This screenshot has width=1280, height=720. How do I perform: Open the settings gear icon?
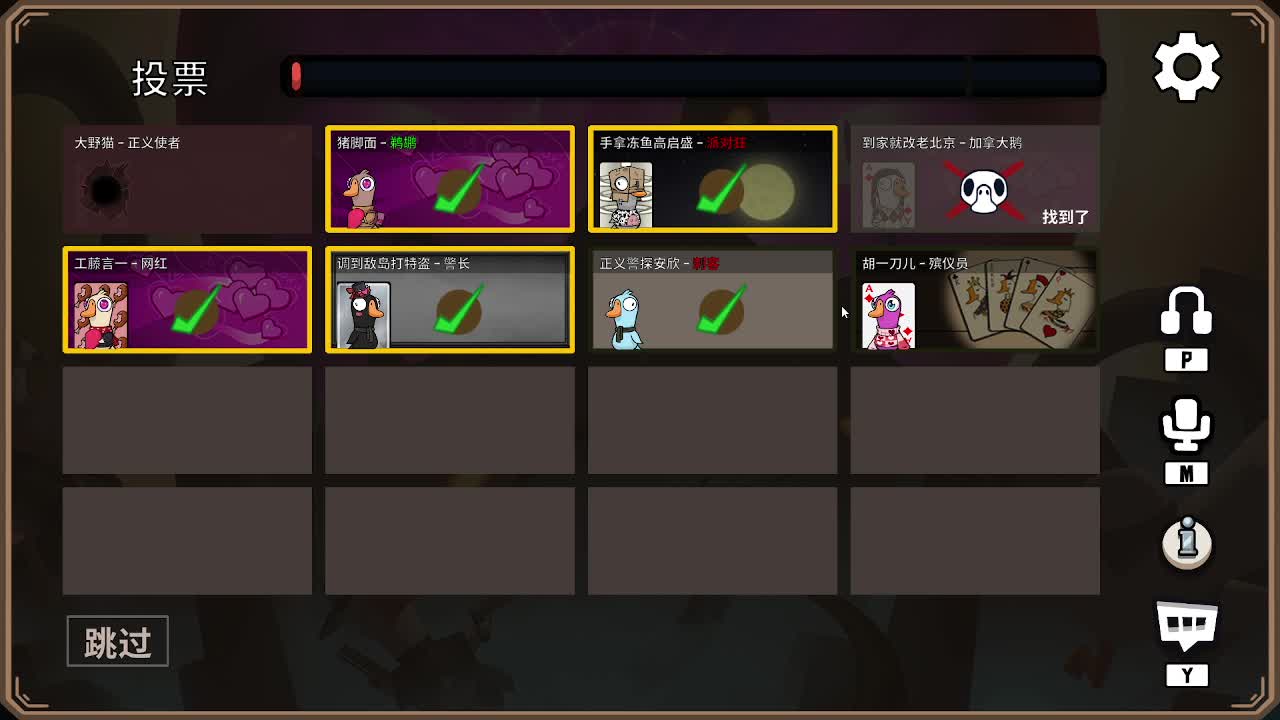pyautogui.click(x=1187, y=67)
